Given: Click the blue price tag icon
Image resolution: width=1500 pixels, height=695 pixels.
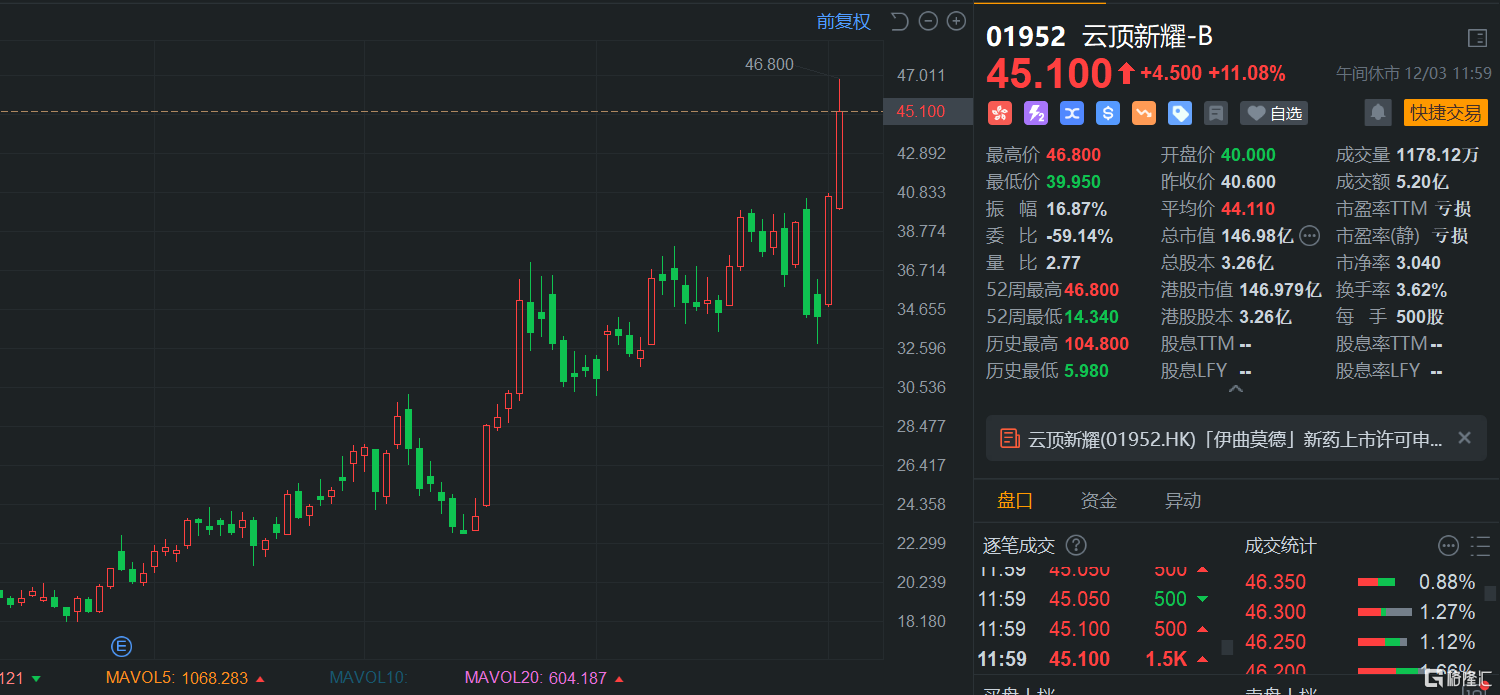Looking at the screenshot, I should (1180, 113).
